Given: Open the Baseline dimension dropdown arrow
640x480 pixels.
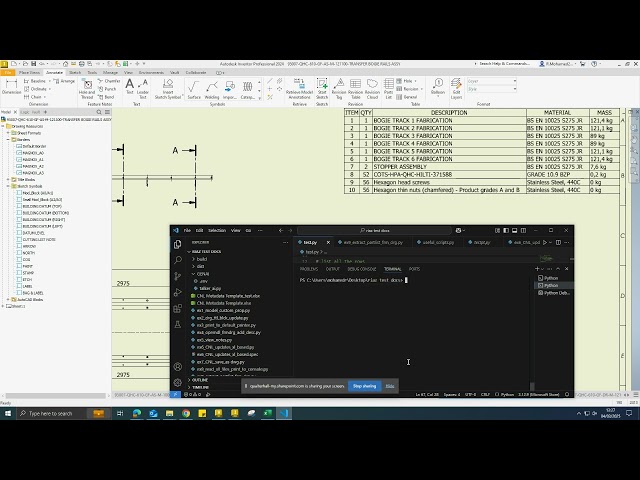Looking at the screenshot, I should point(50,81).
